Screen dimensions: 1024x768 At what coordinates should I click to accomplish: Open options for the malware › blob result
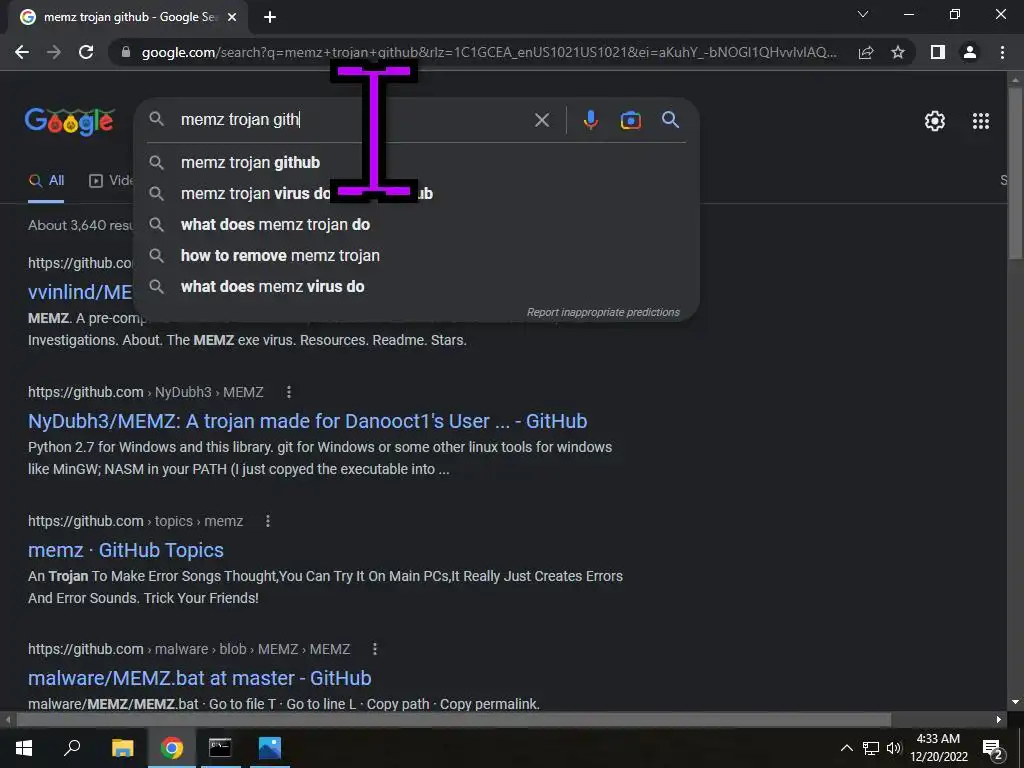(x=374, y=649)
